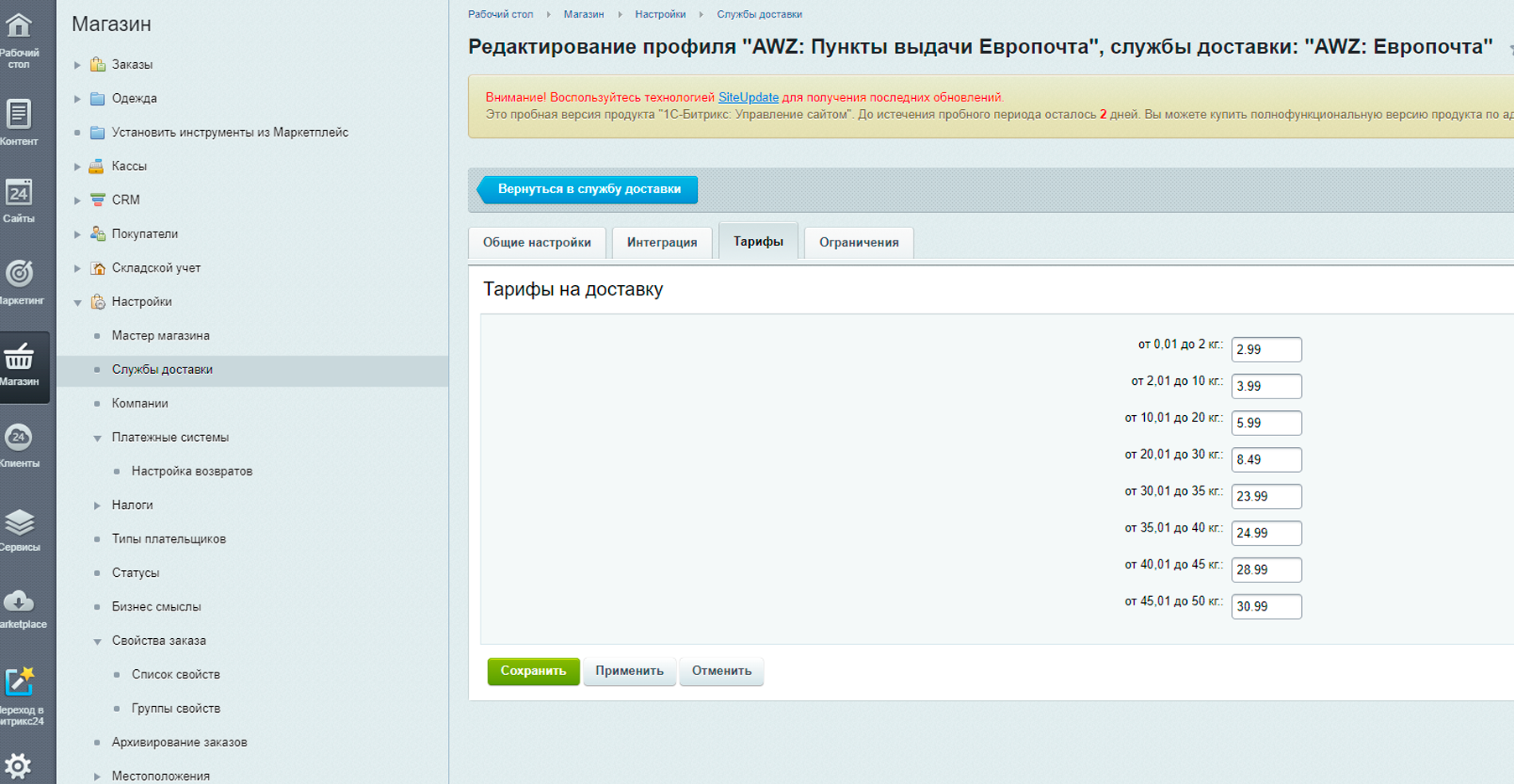The height and width of the screenshot is (784, 1514).
Task: Collapse the Платежные системы node
Action: click(x=97, y=438)
